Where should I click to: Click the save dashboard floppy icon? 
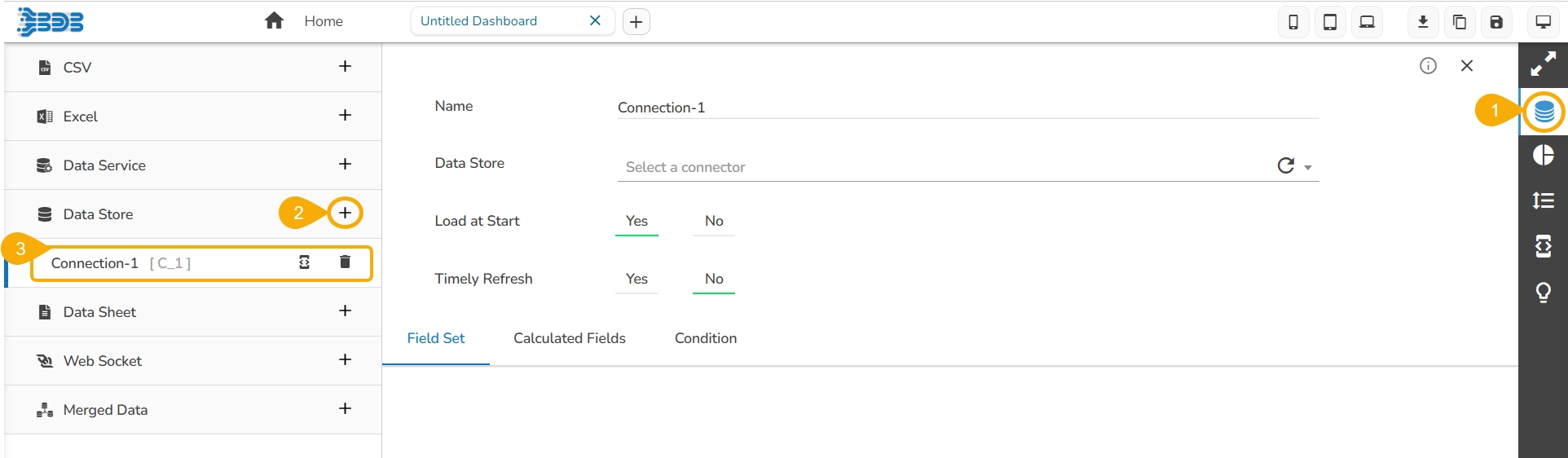click(x=1496, y=22)
